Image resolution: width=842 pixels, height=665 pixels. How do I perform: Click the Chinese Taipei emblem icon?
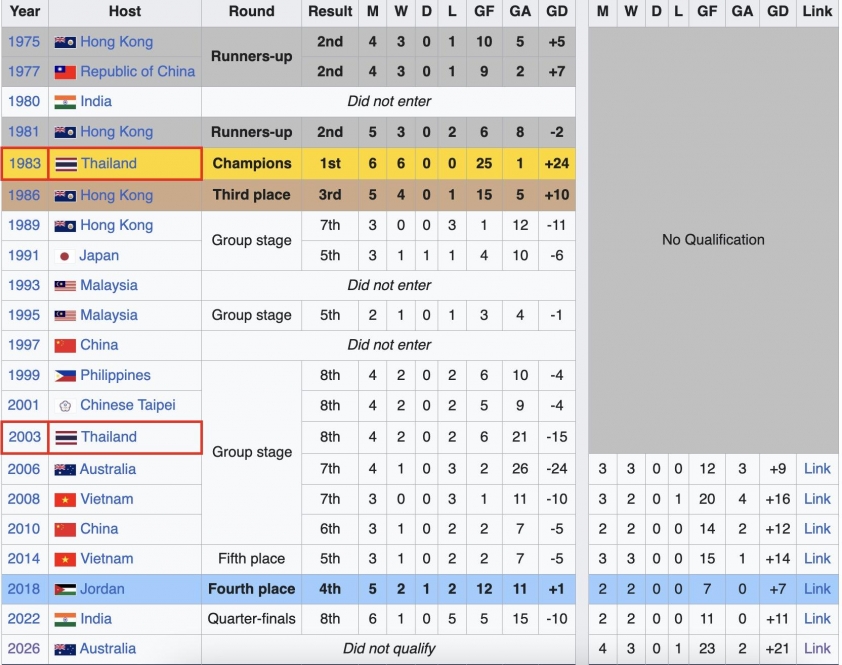[x=65, y=406]
